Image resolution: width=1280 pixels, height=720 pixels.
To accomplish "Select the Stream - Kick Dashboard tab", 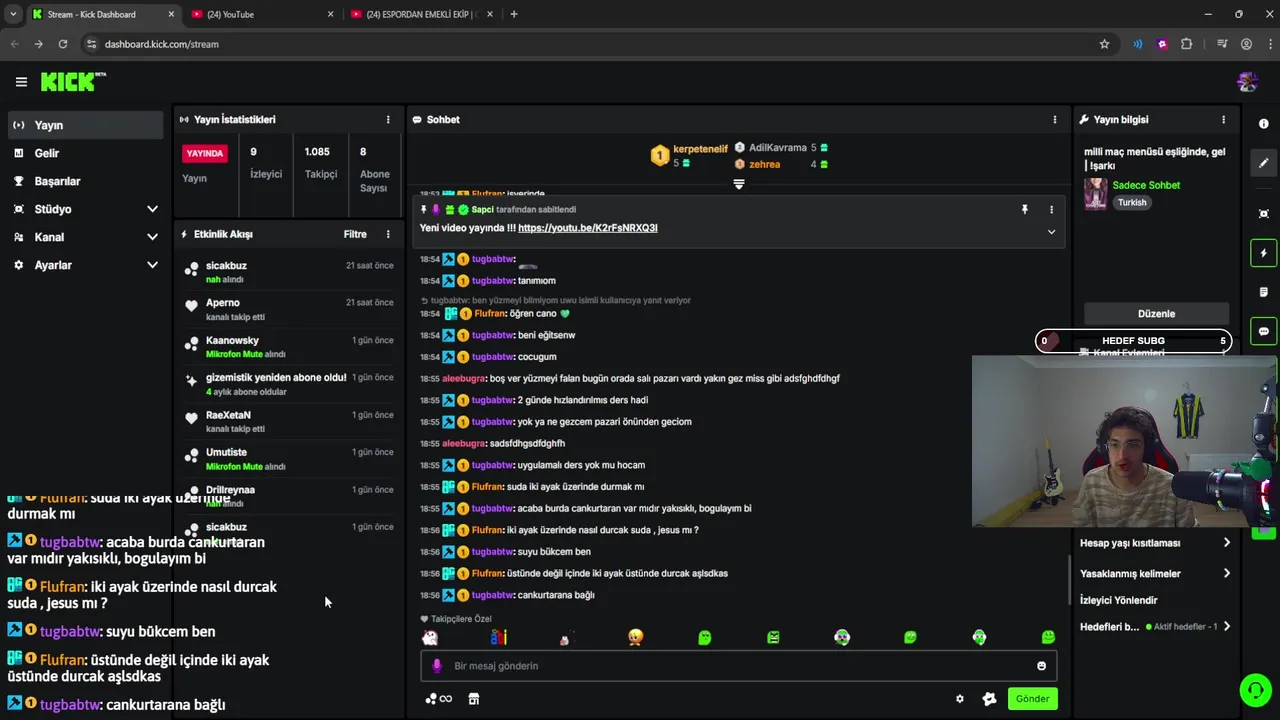I will 102,14.
